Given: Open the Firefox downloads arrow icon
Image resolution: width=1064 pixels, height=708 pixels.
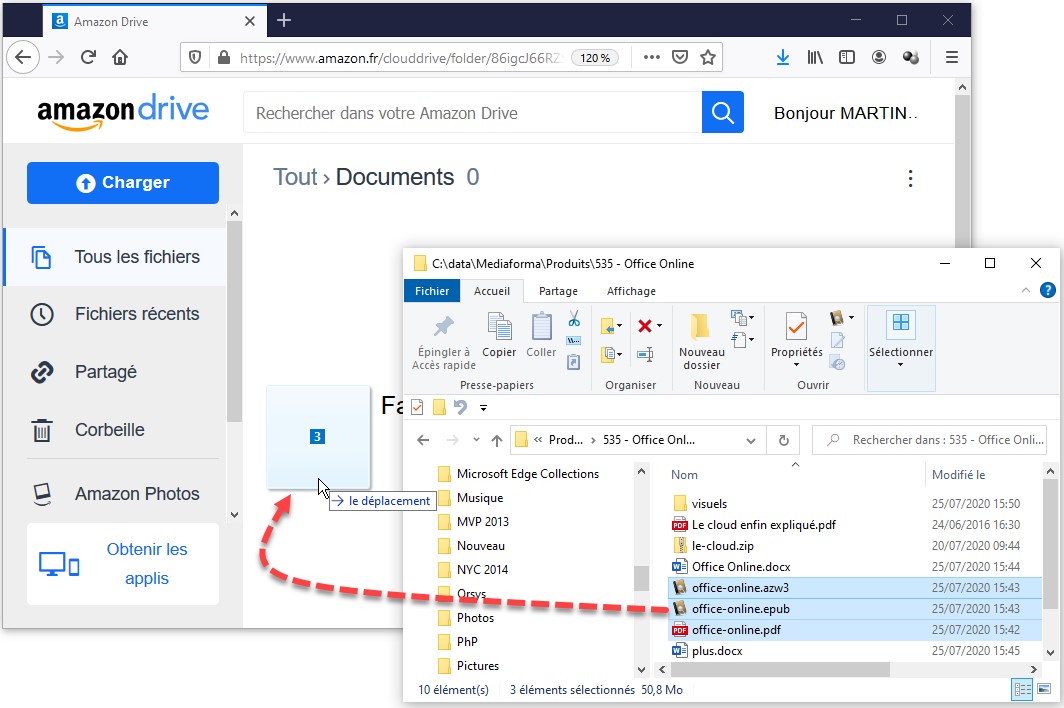Looking at the screenshot, I should (782, 57).
